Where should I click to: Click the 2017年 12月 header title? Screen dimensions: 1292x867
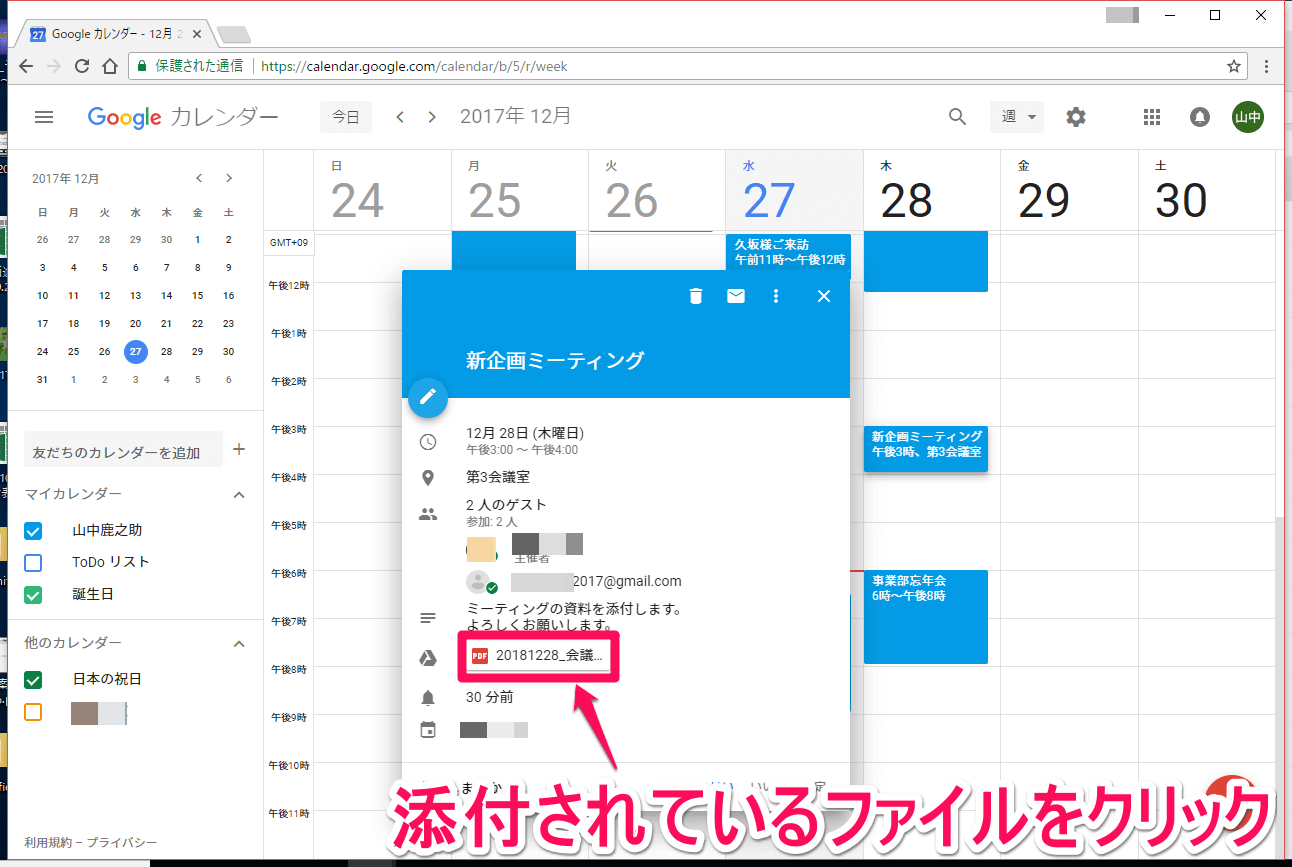tap(516, 117)
